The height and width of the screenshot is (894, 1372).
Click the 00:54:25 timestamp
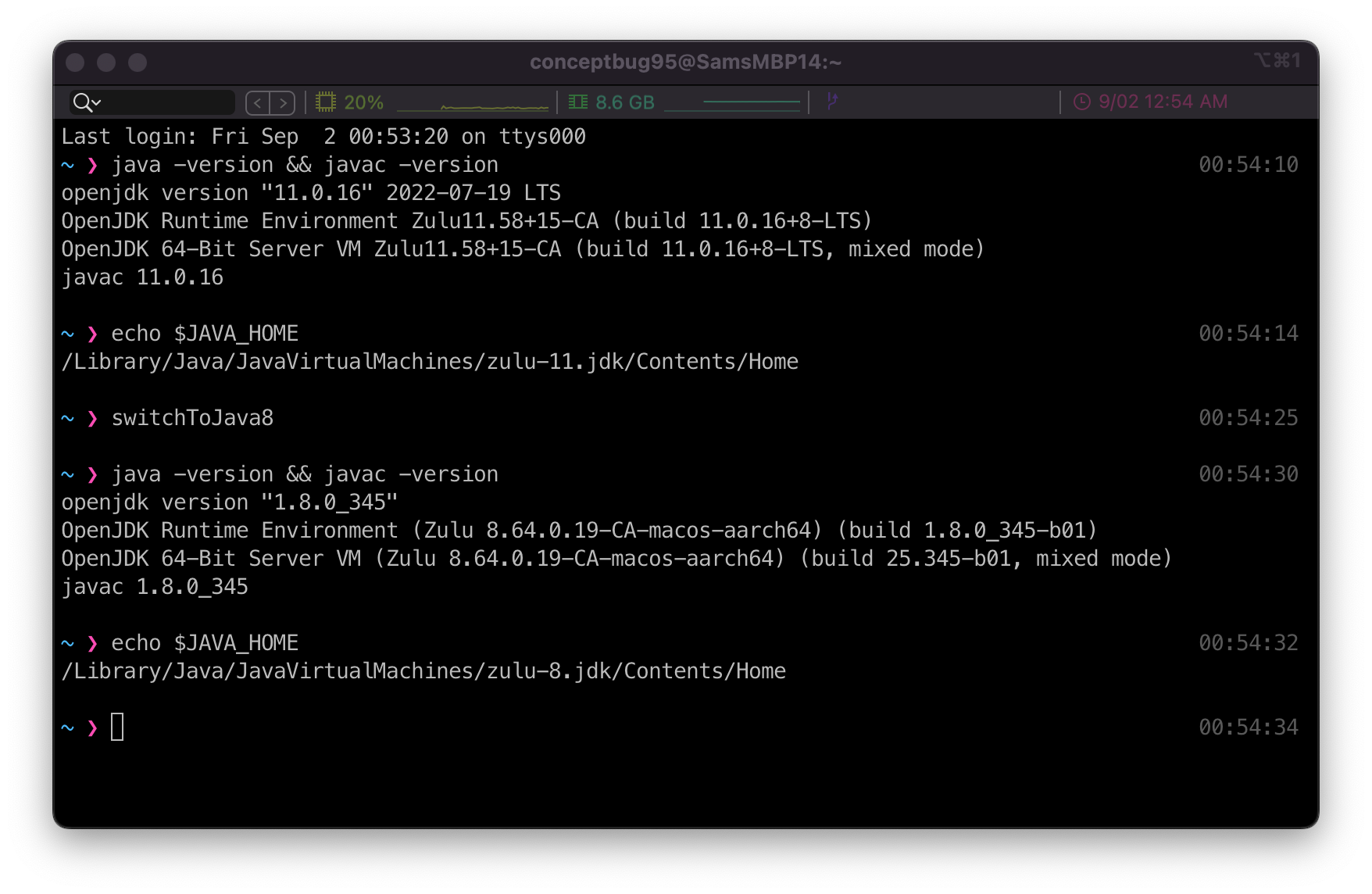point(1249,418)
